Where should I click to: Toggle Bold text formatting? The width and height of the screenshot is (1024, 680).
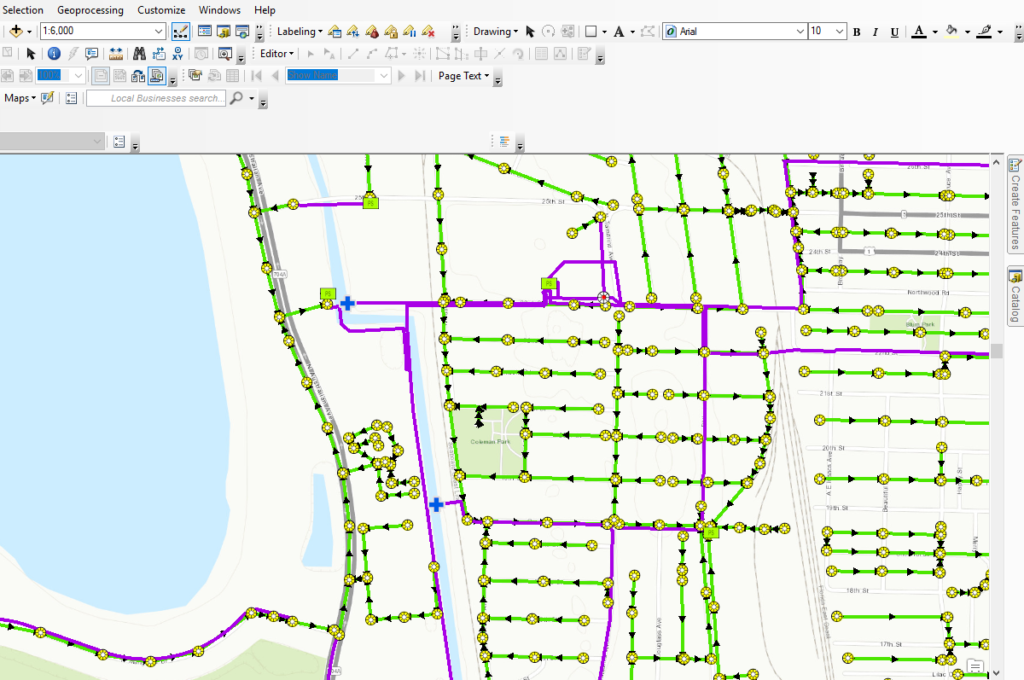pos(857,32)
